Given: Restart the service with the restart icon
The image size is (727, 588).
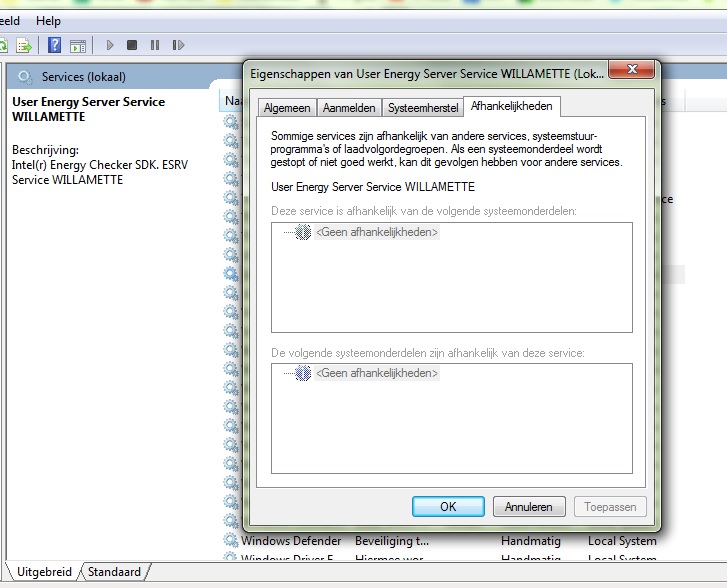Looking at the screenshot, I should click(x=178, y=45).
